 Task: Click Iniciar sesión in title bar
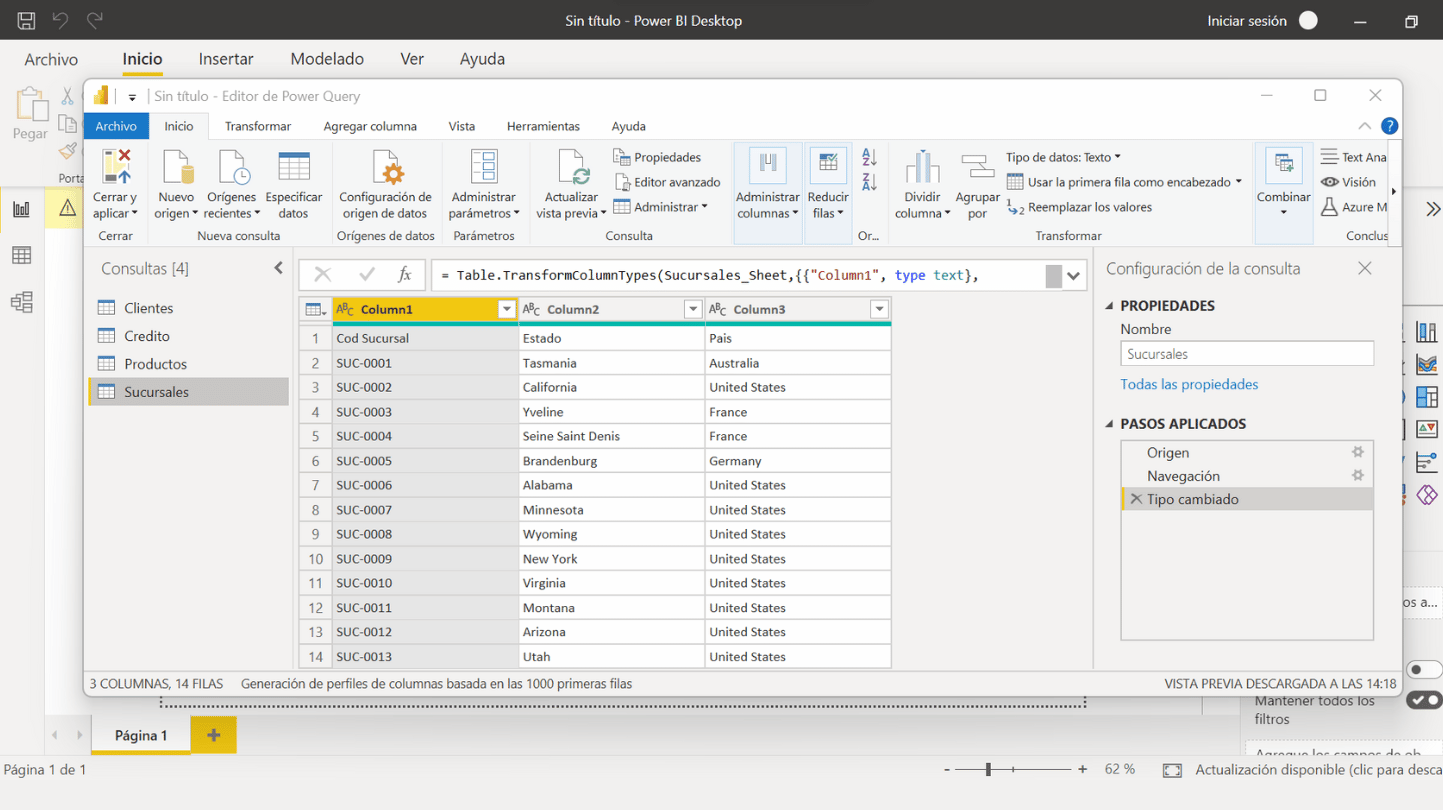tap(1247, 21)
